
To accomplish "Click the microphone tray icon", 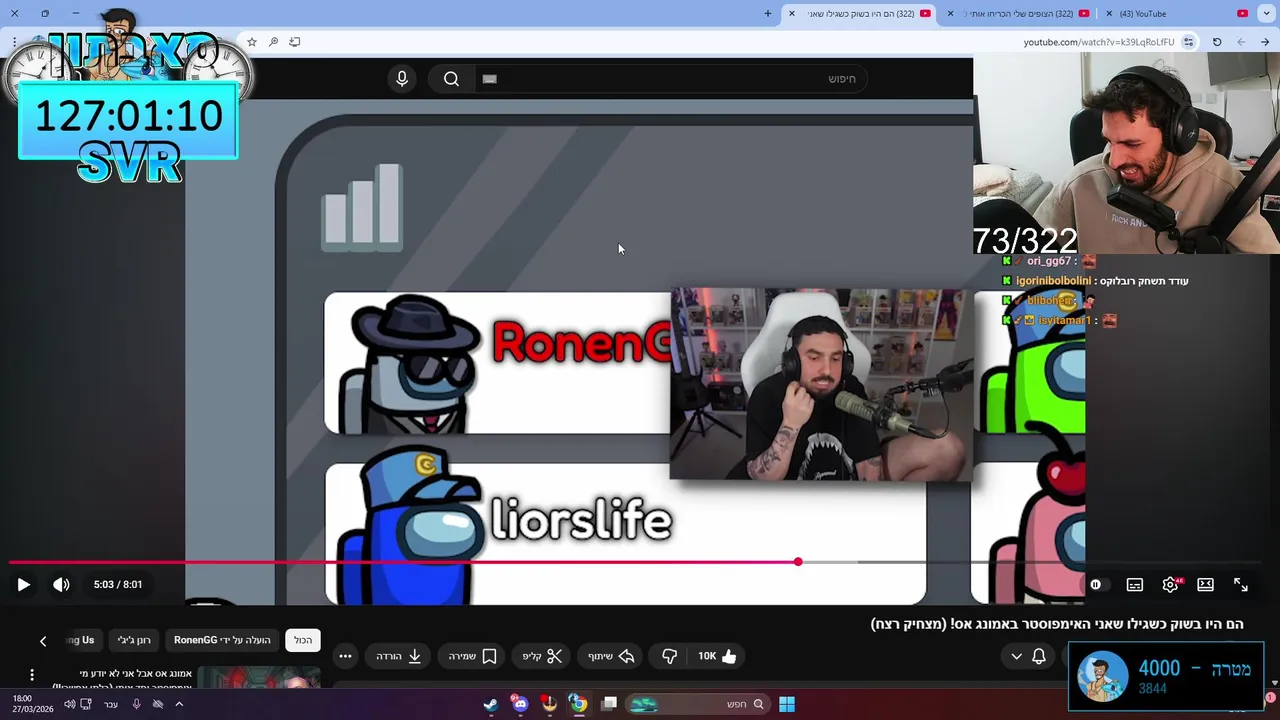I will (x=137, y=704).
